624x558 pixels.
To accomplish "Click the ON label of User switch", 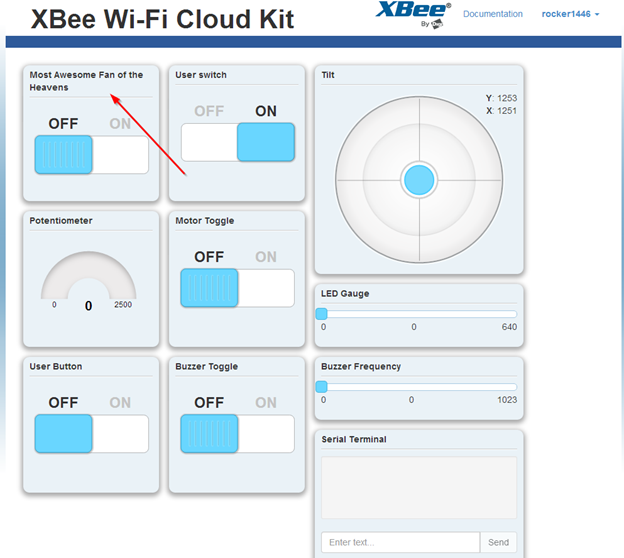I will tap(266, 111).
